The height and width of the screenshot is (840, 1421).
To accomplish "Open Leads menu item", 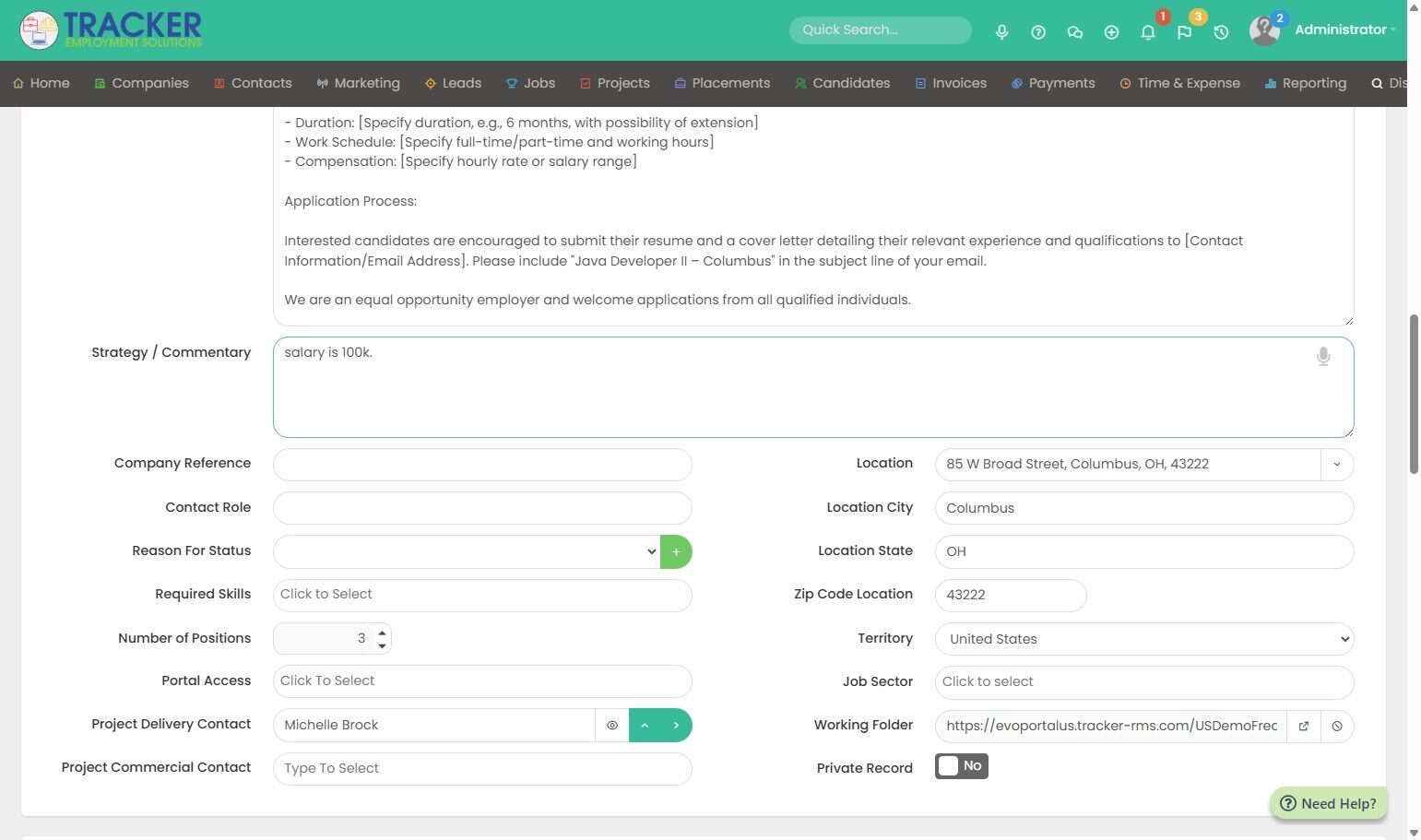I will click(x=453, y=83).
